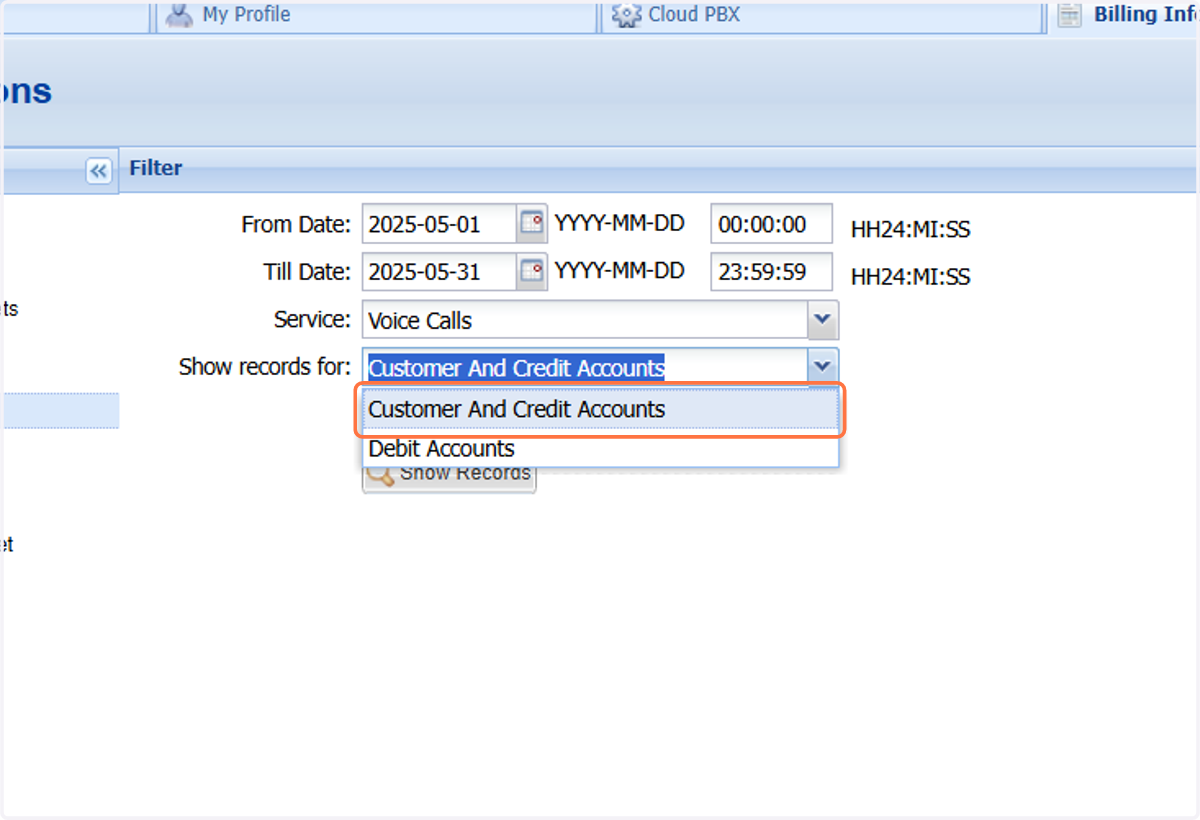Click the Cloud PBX gears icon

(x=626, y=15)
